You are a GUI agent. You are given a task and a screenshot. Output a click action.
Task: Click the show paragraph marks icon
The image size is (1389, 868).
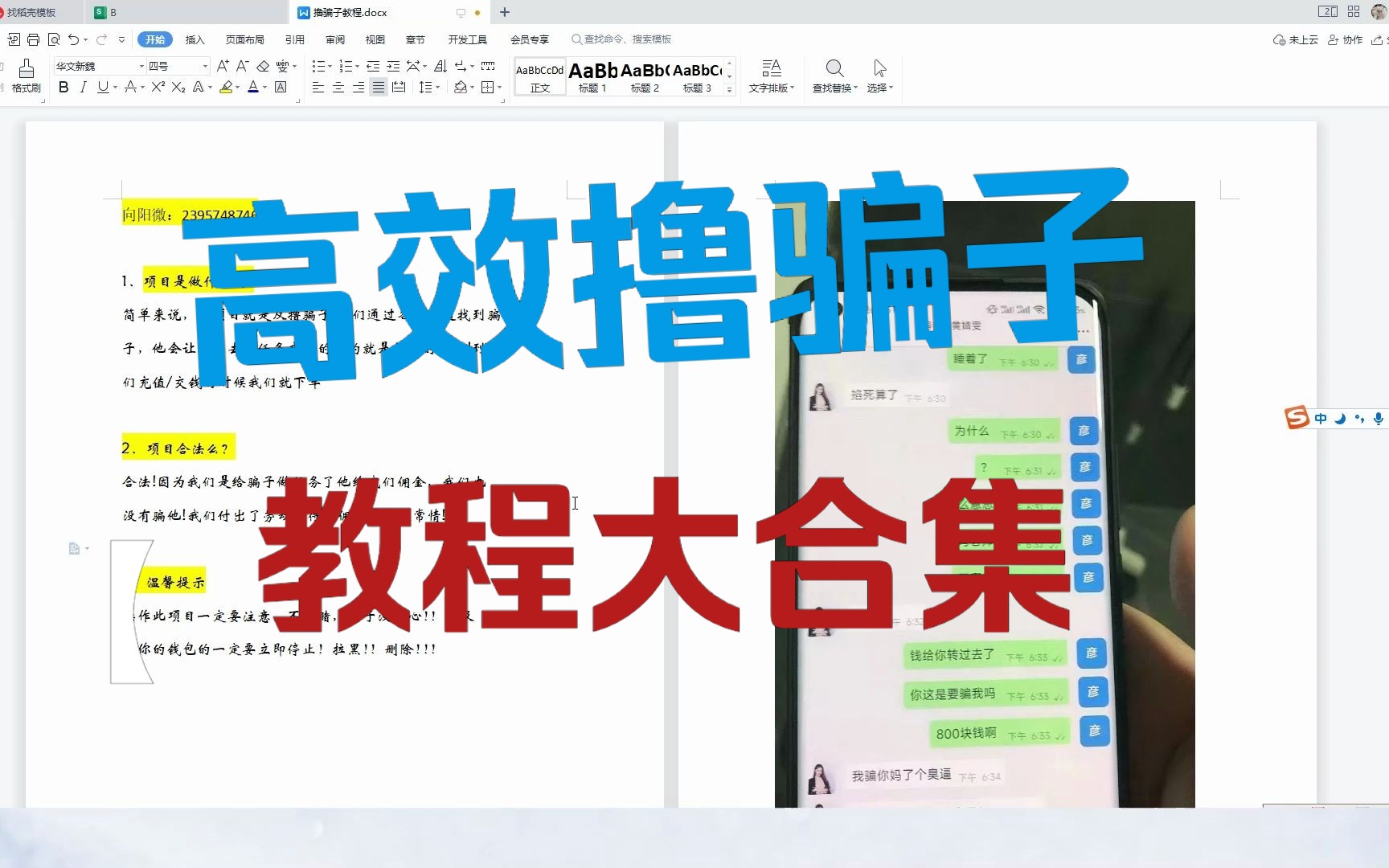click(x=461, y=66)
